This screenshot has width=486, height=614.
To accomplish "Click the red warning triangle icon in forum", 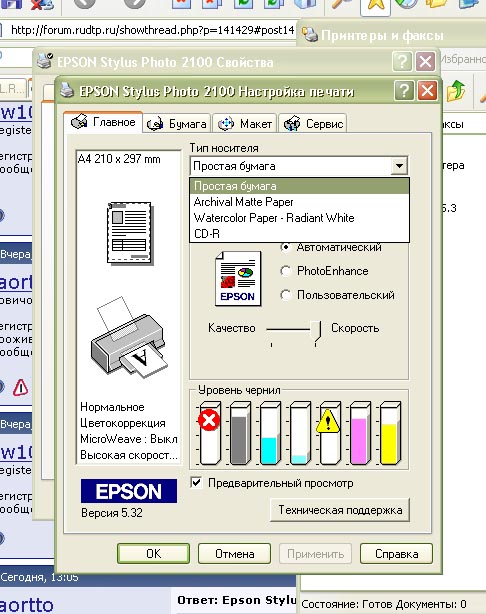I will 20,388.
